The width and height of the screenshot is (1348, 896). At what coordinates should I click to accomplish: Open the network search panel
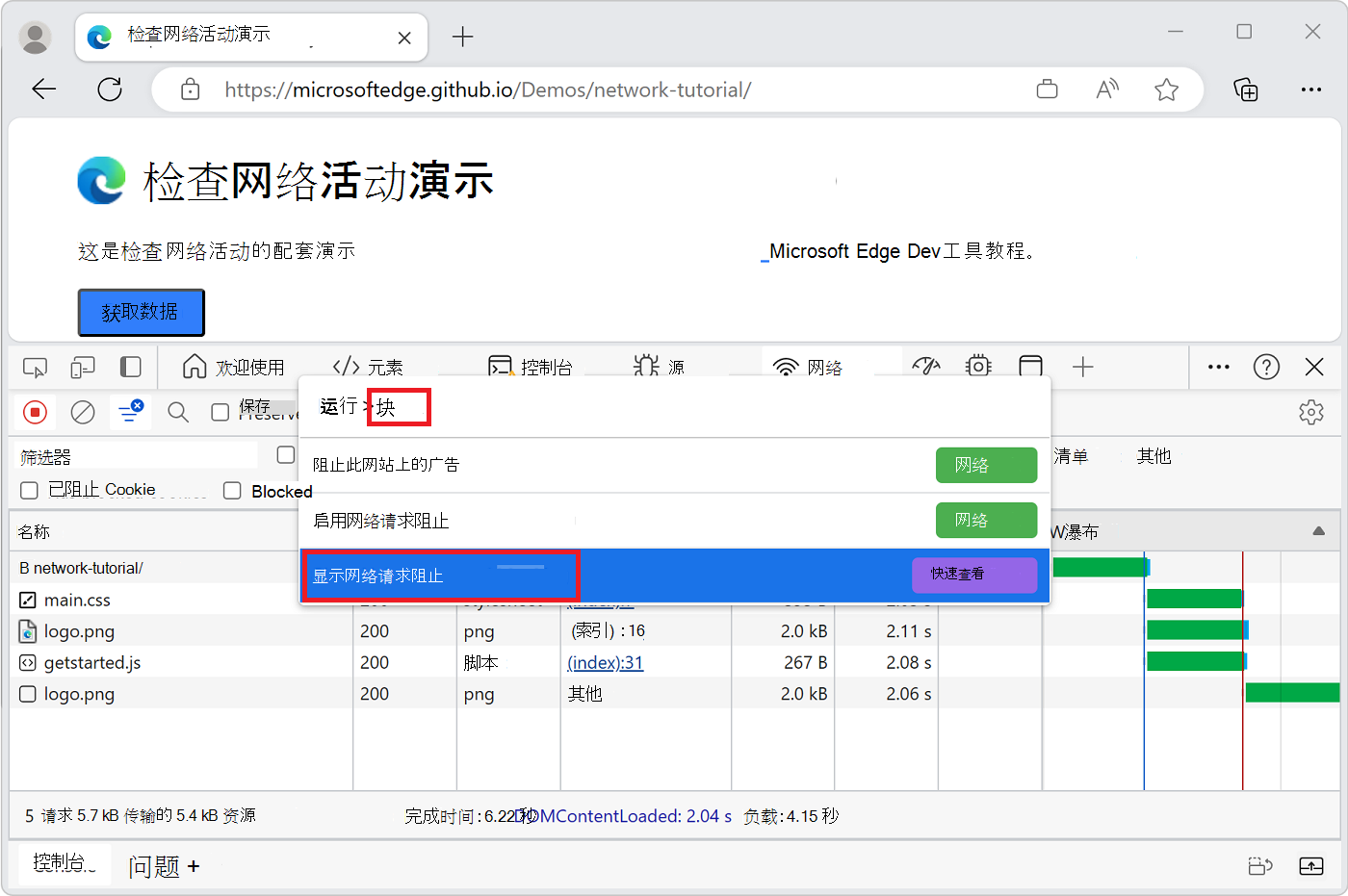[x=177, y=412]
